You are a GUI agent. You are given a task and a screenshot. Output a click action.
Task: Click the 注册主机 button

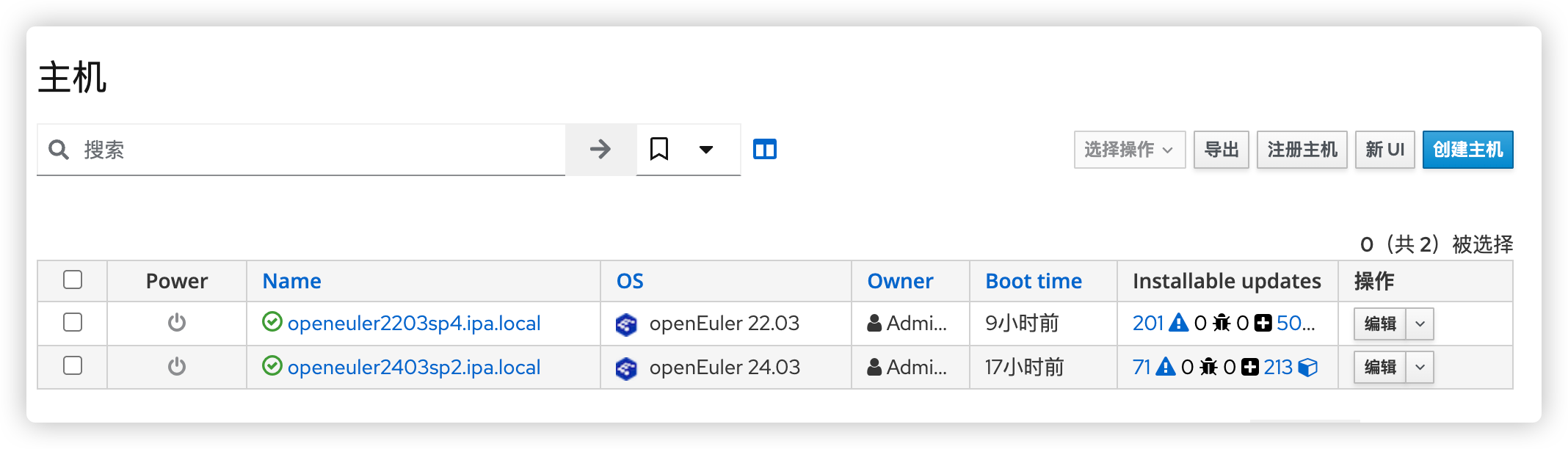click(1302, 150)
